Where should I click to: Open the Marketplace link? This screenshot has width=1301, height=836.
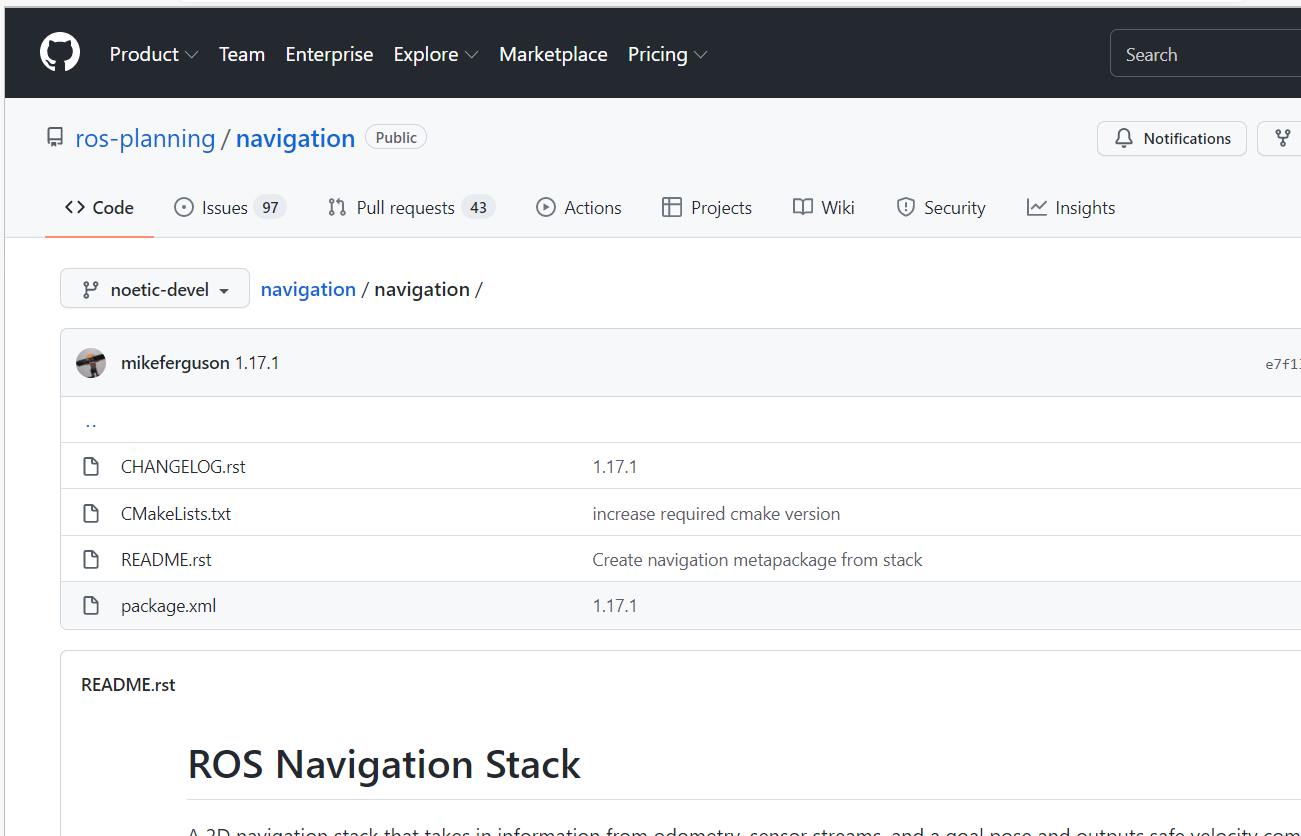(x=553, y=55)
